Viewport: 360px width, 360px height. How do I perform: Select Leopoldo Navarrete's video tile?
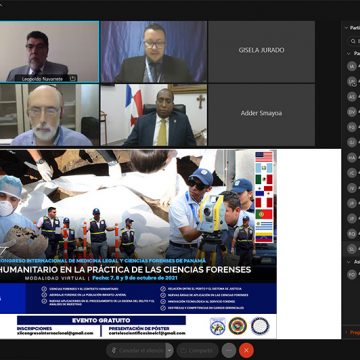pos(49,52)
